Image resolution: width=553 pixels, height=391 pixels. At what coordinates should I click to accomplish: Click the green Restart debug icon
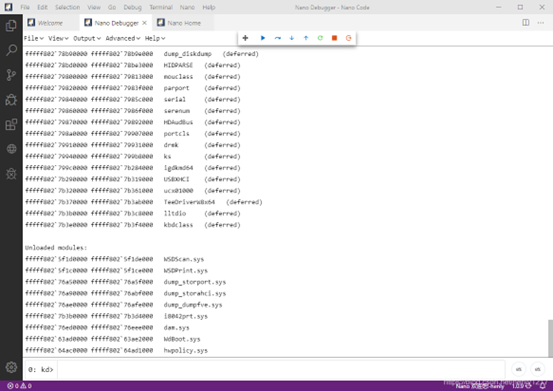320,38
